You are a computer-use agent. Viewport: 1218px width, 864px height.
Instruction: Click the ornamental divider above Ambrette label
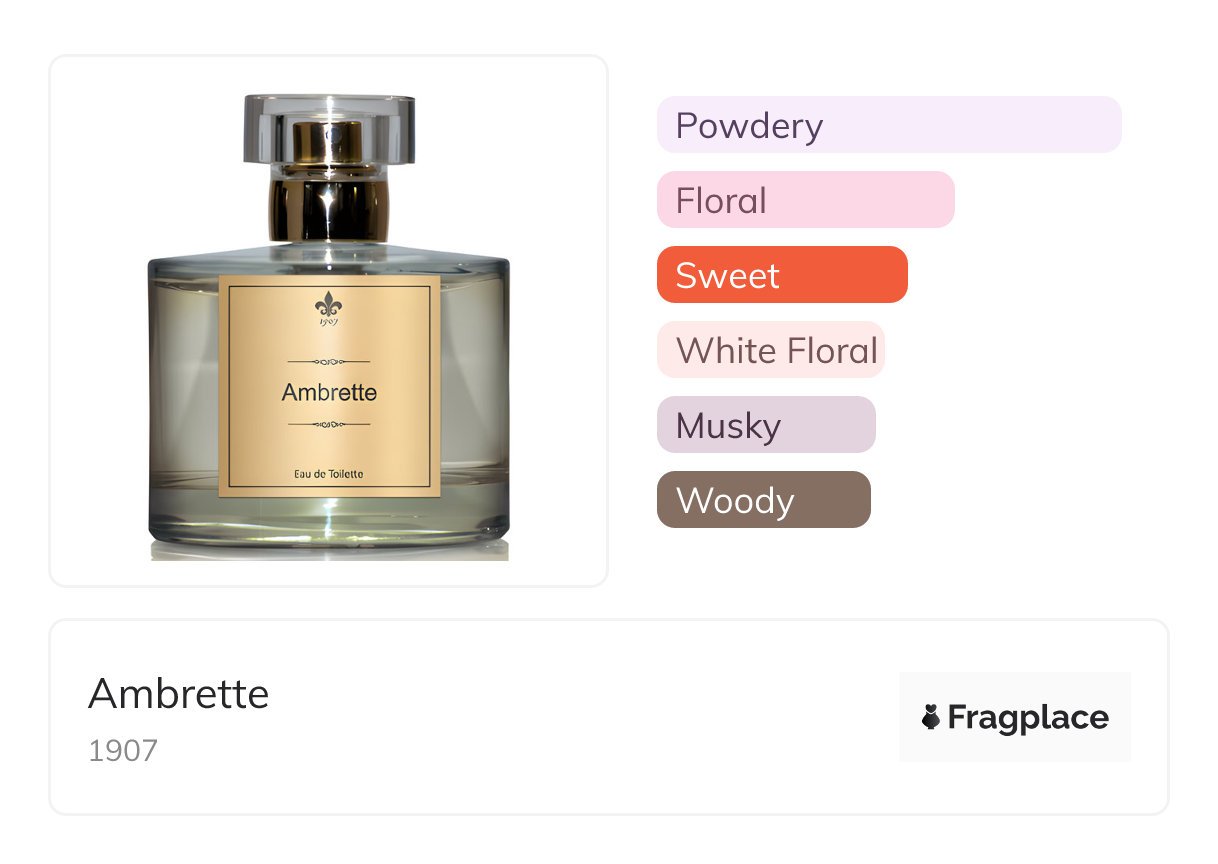[329, 361]
